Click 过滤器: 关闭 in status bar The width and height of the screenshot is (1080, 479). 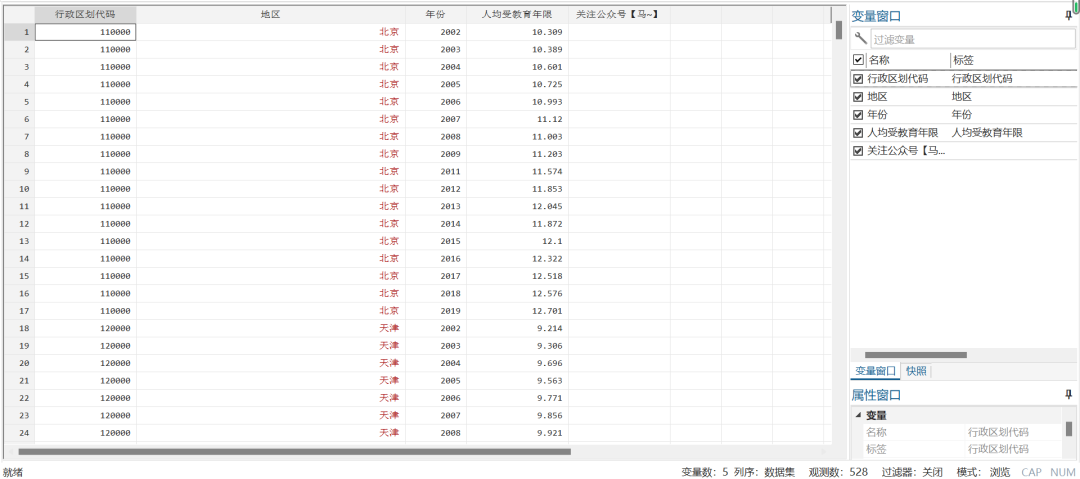coord(914,472)
